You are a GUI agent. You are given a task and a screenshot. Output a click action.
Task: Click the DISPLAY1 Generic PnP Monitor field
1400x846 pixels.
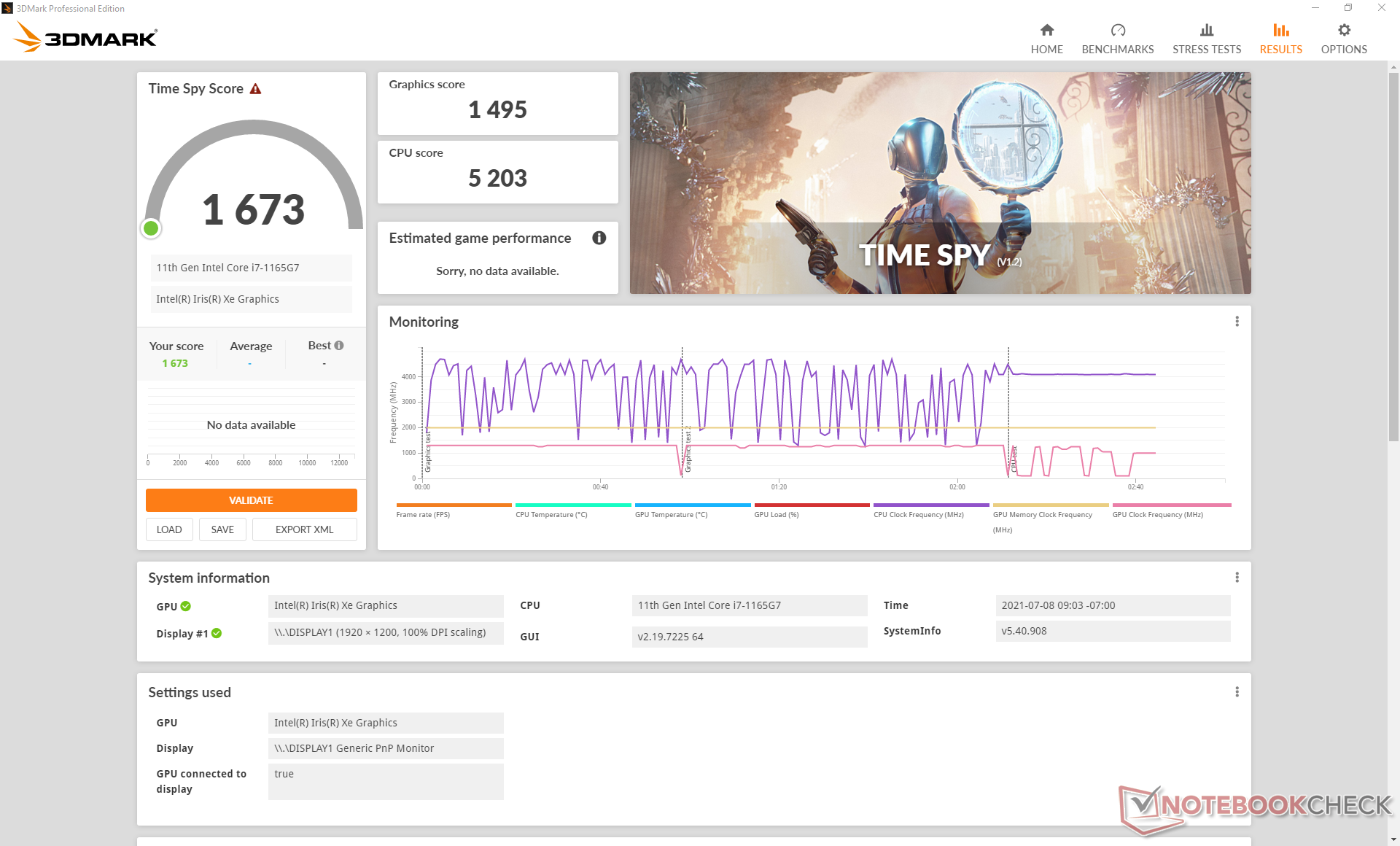tap(386, 748)
